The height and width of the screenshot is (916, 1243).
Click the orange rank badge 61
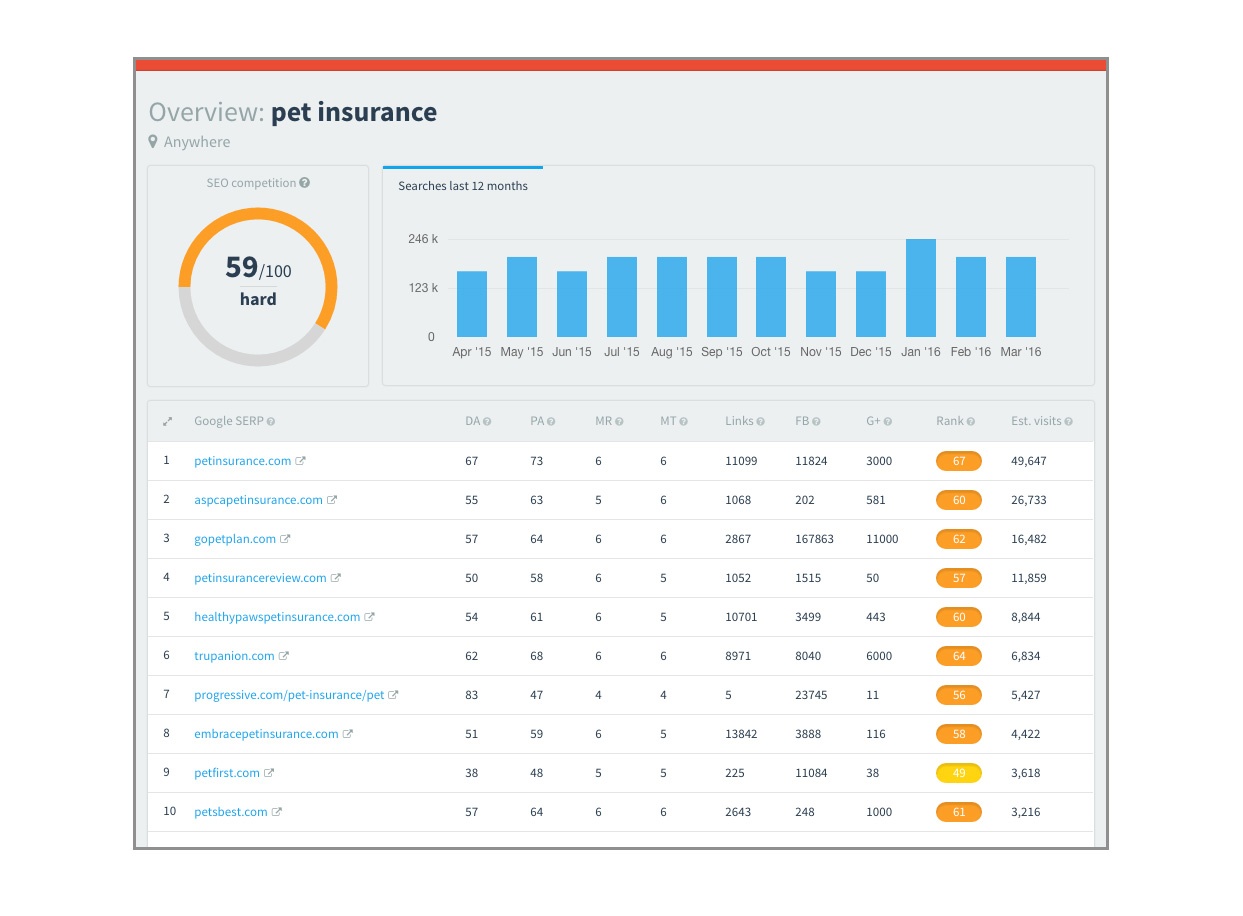(x=959, y=812)
